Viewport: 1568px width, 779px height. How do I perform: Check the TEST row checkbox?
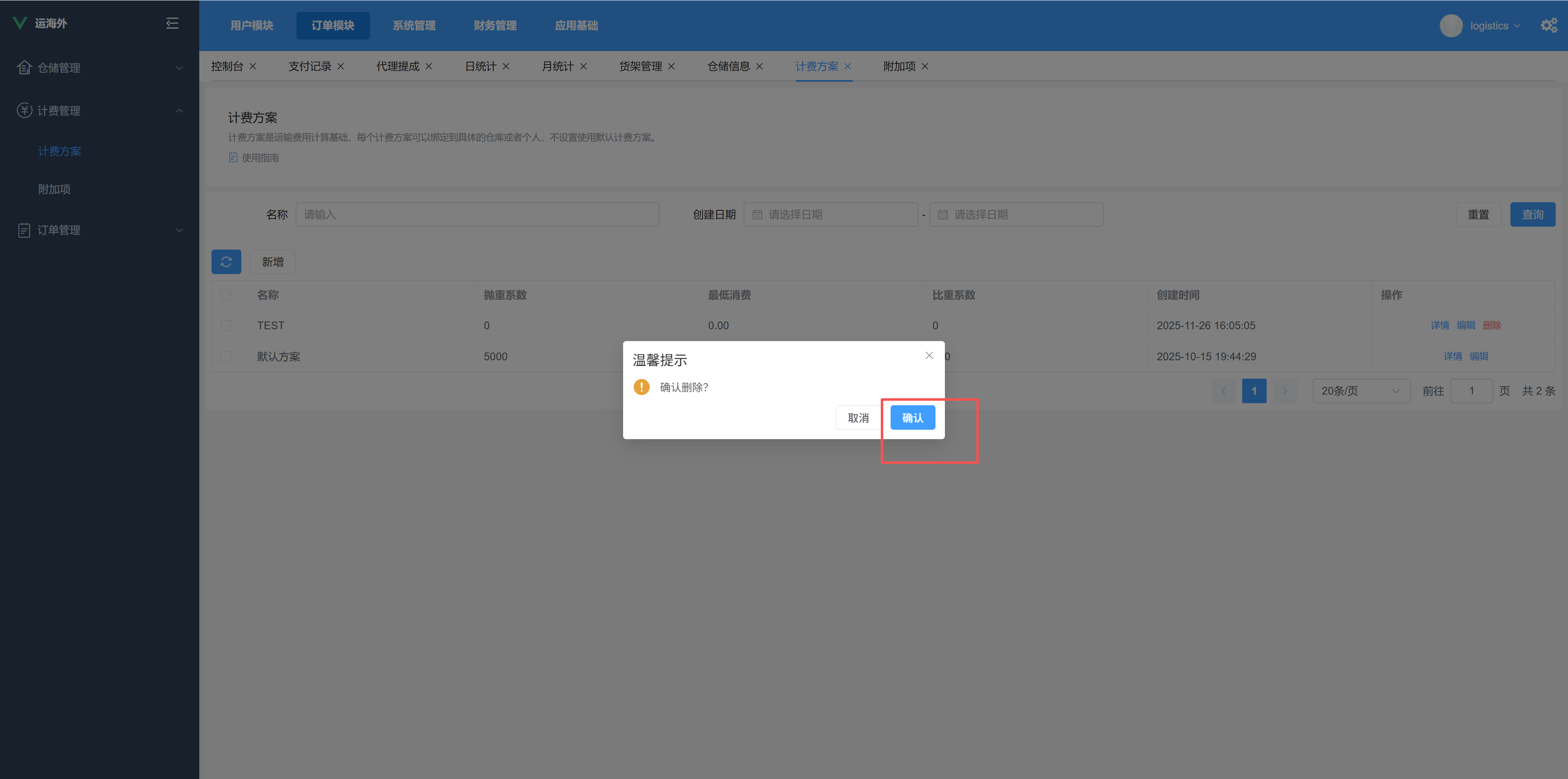(226, 326)
